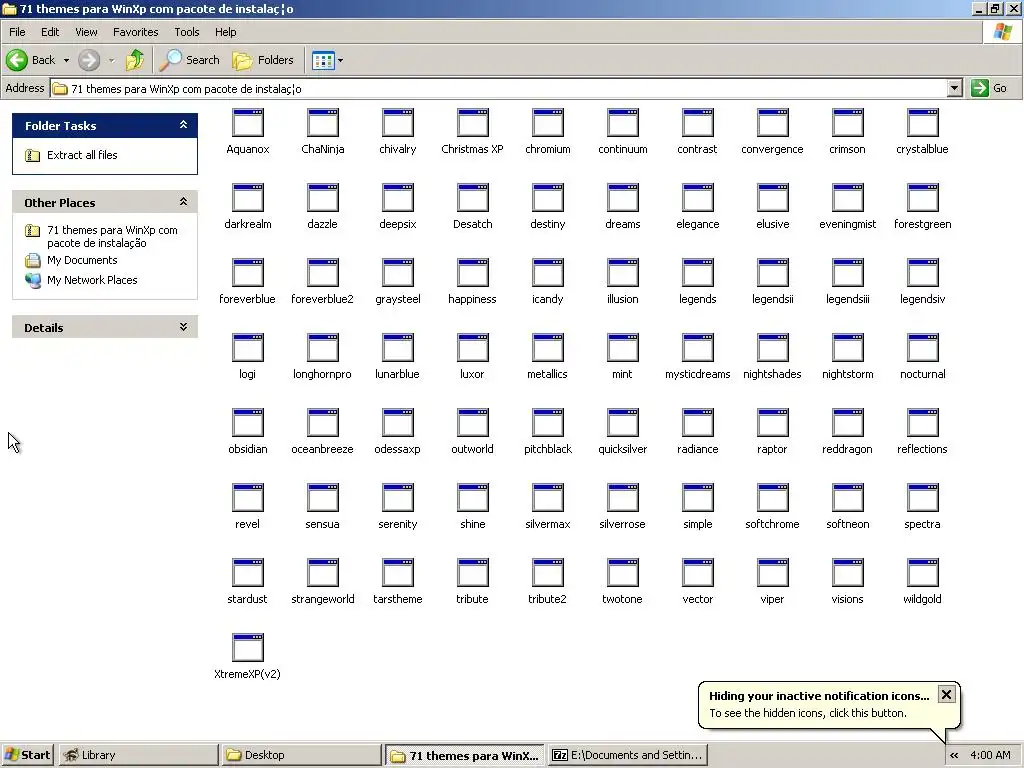Open the Tools menu

pos(187,32)
